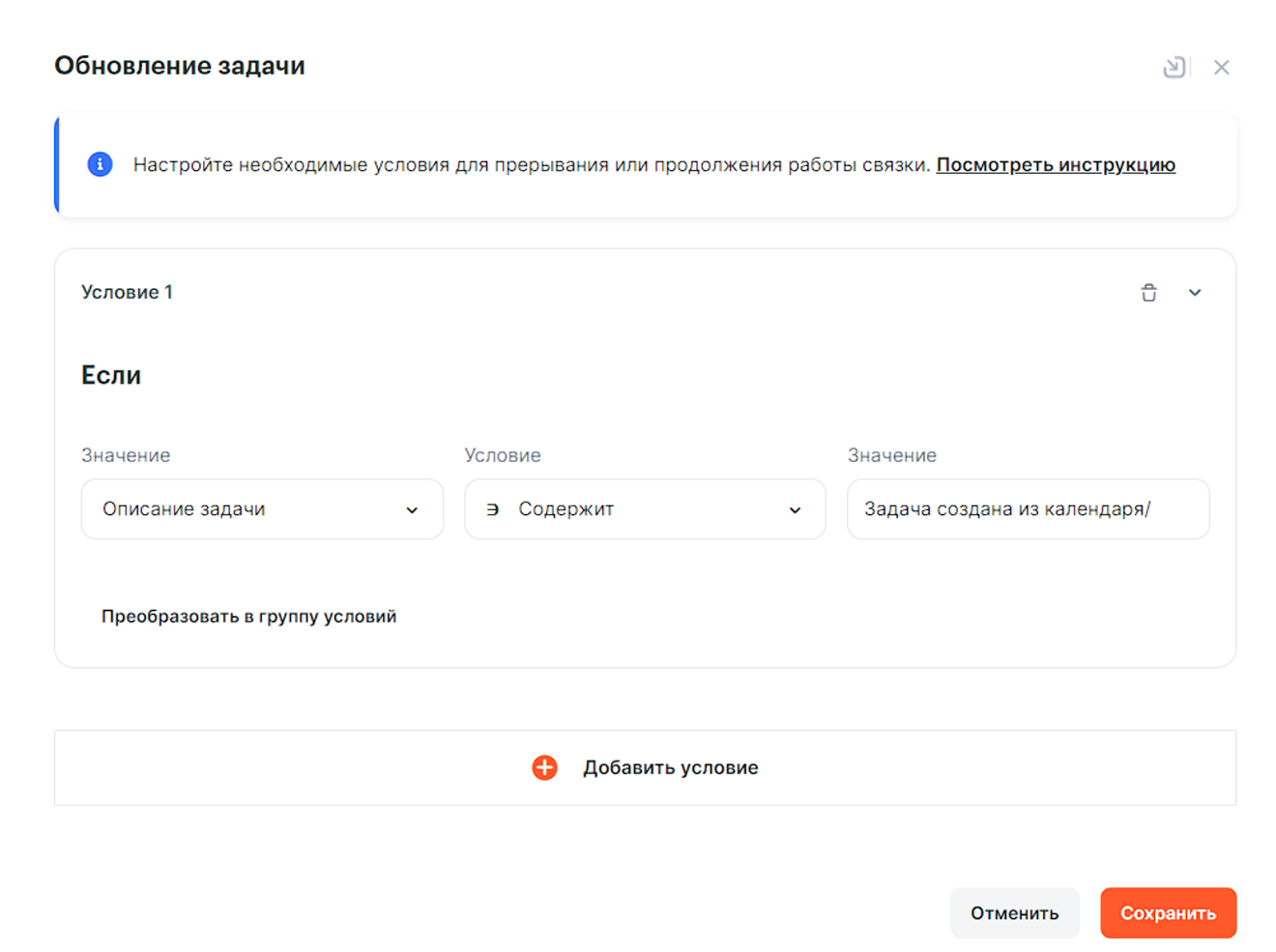Image resolution: width=1276 pixels, height=952 pixels.
Task: Save changes with the Сохранить button
Action: tap(1167, 913)
